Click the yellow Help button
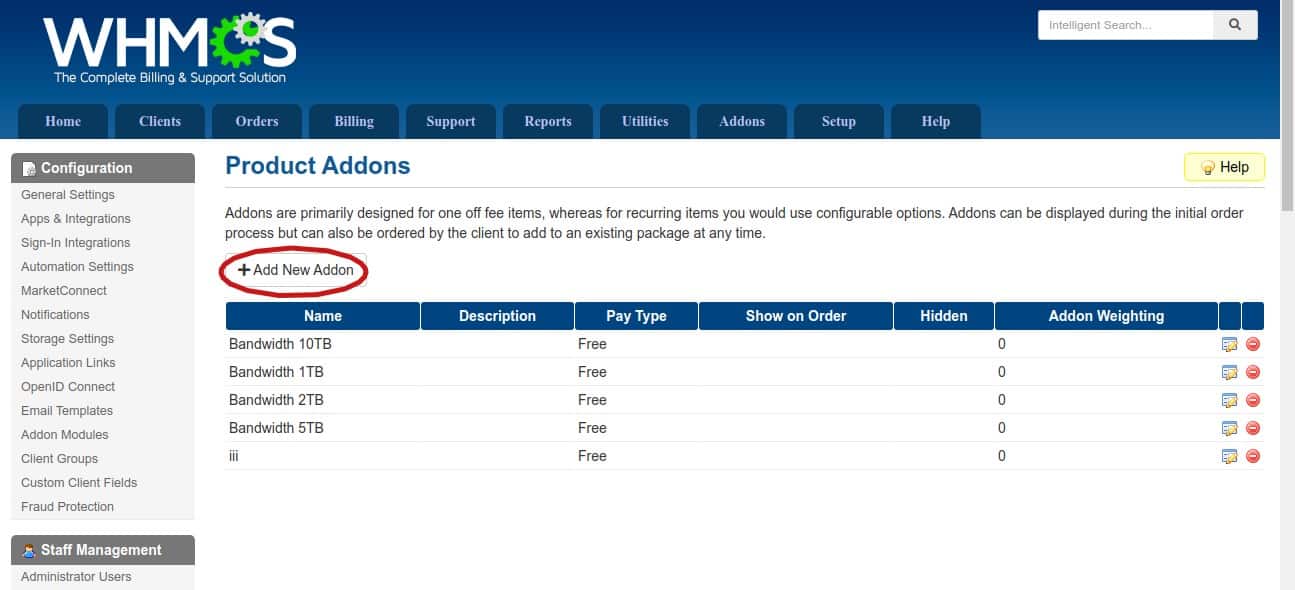The width and height of the screenshot is (1295, 590). click(x=1224, y=167)
